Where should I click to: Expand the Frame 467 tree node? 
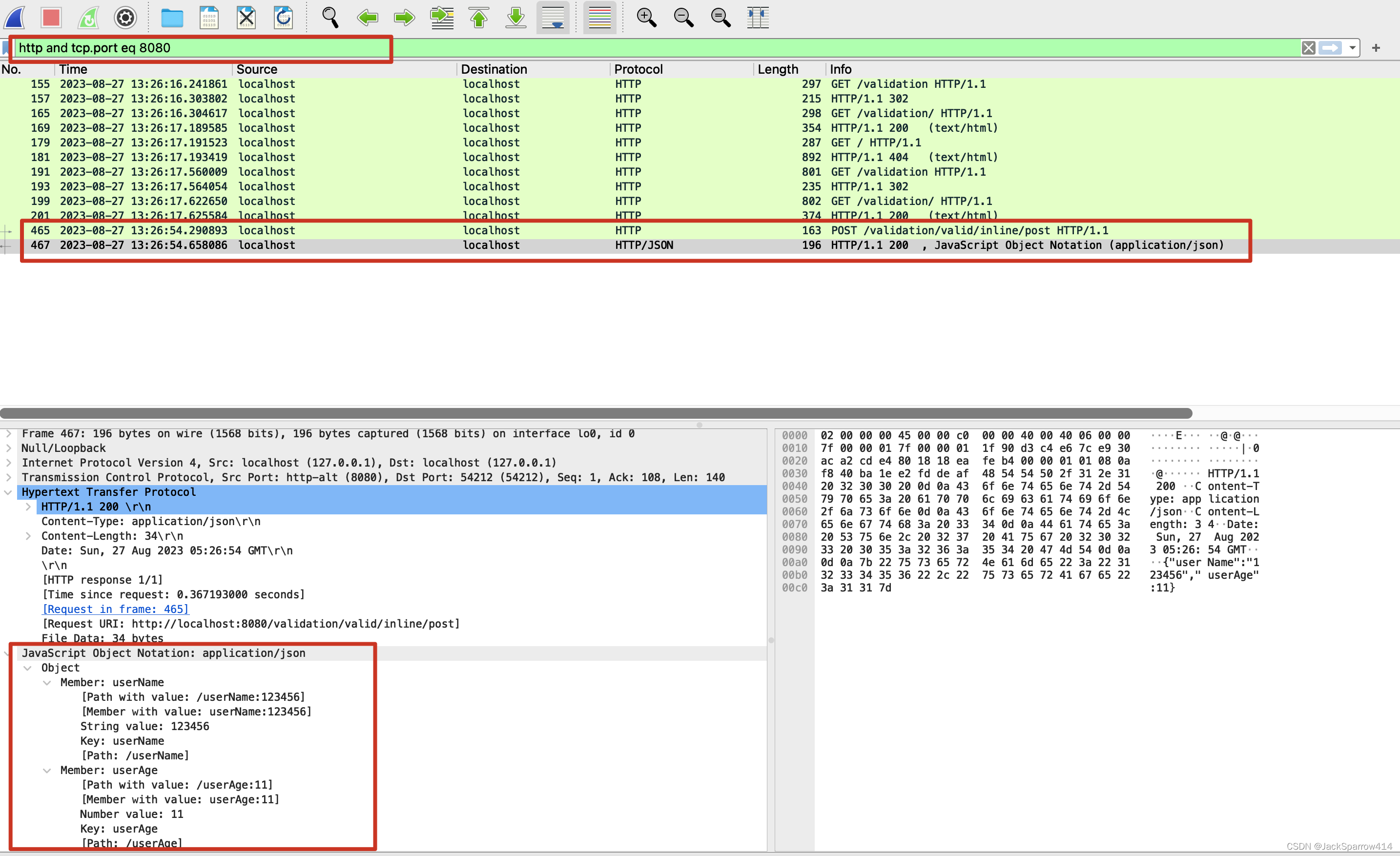tap(8, 433)
